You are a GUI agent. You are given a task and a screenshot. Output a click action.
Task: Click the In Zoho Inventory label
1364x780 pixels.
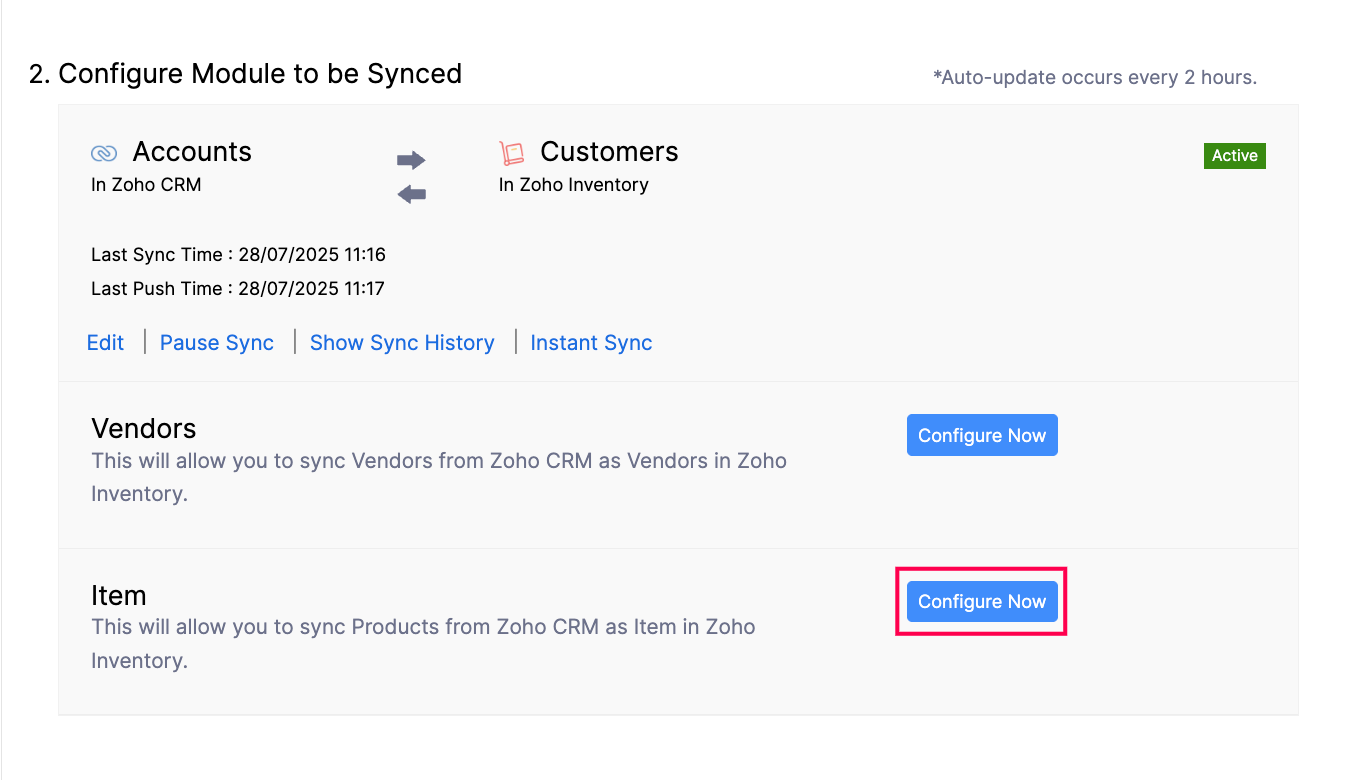(x=574, y=184)
